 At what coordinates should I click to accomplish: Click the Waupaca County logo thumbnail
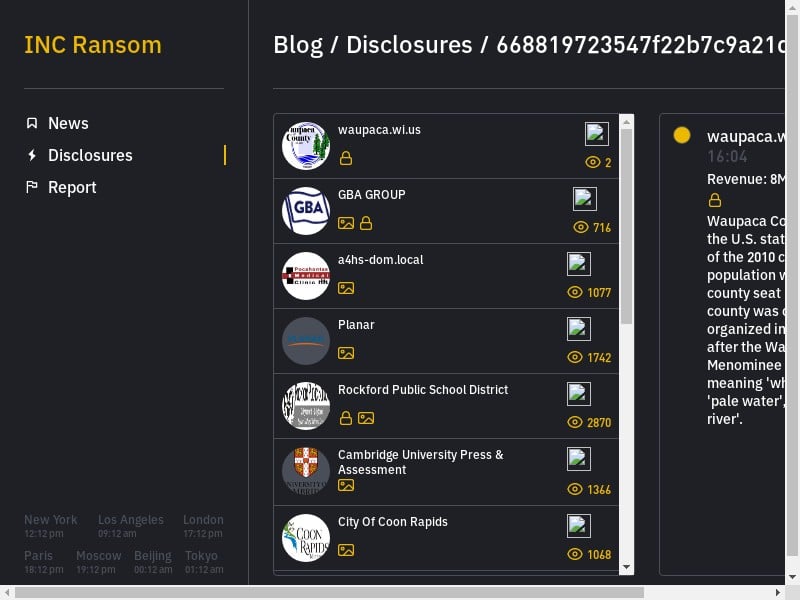click(306, 145)
